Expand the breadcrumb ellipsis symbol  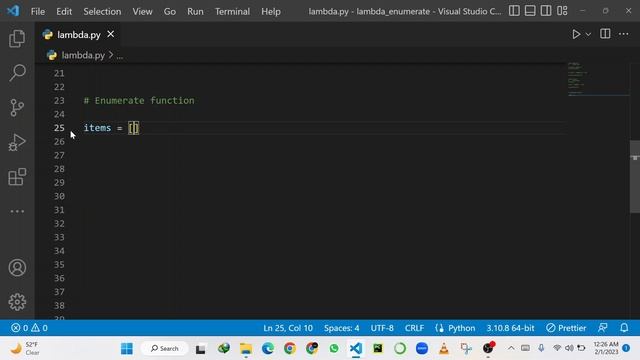click(120, 56)
